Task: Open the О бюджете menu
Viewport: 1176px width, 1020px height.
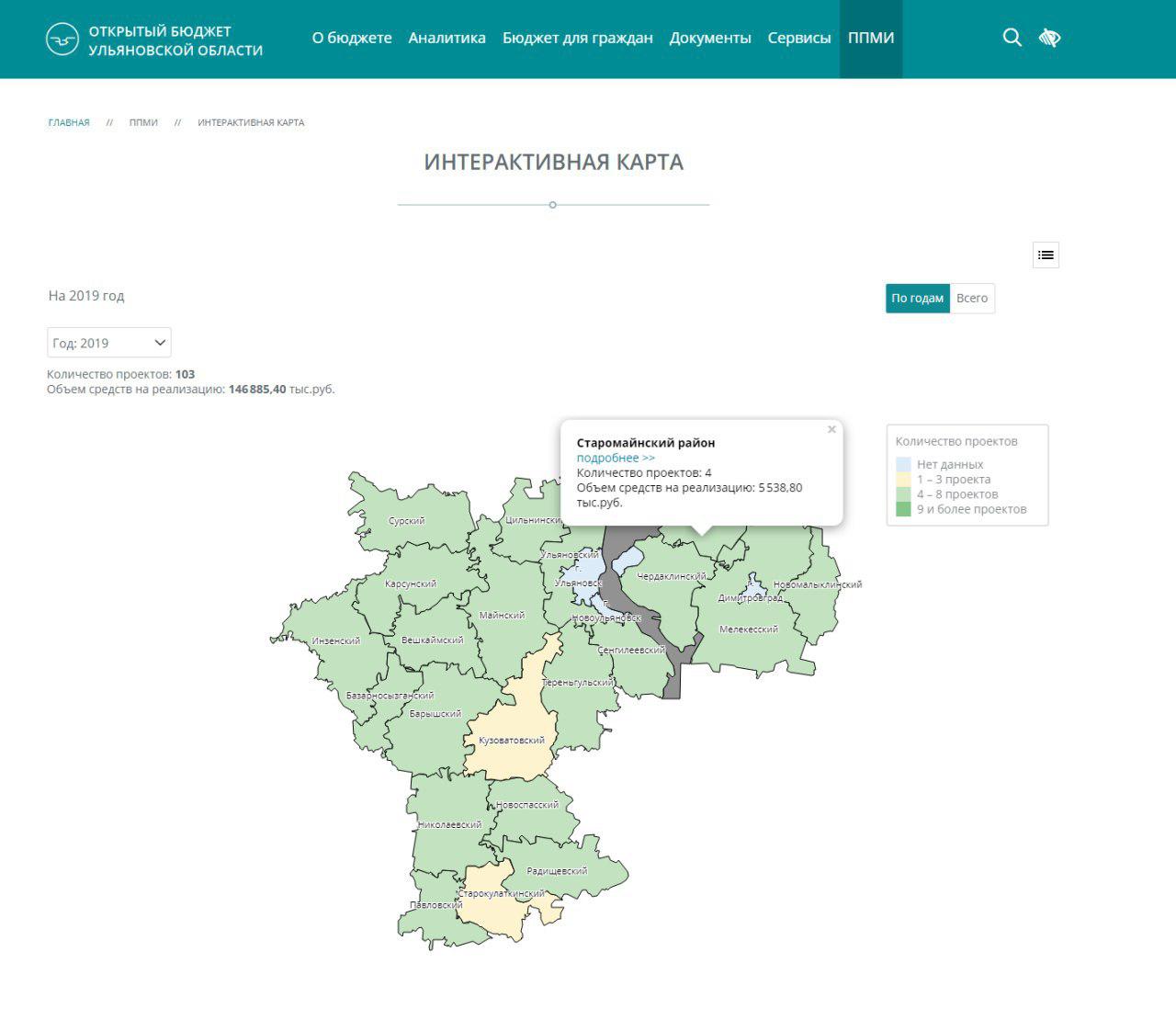Action: (352, 39)
